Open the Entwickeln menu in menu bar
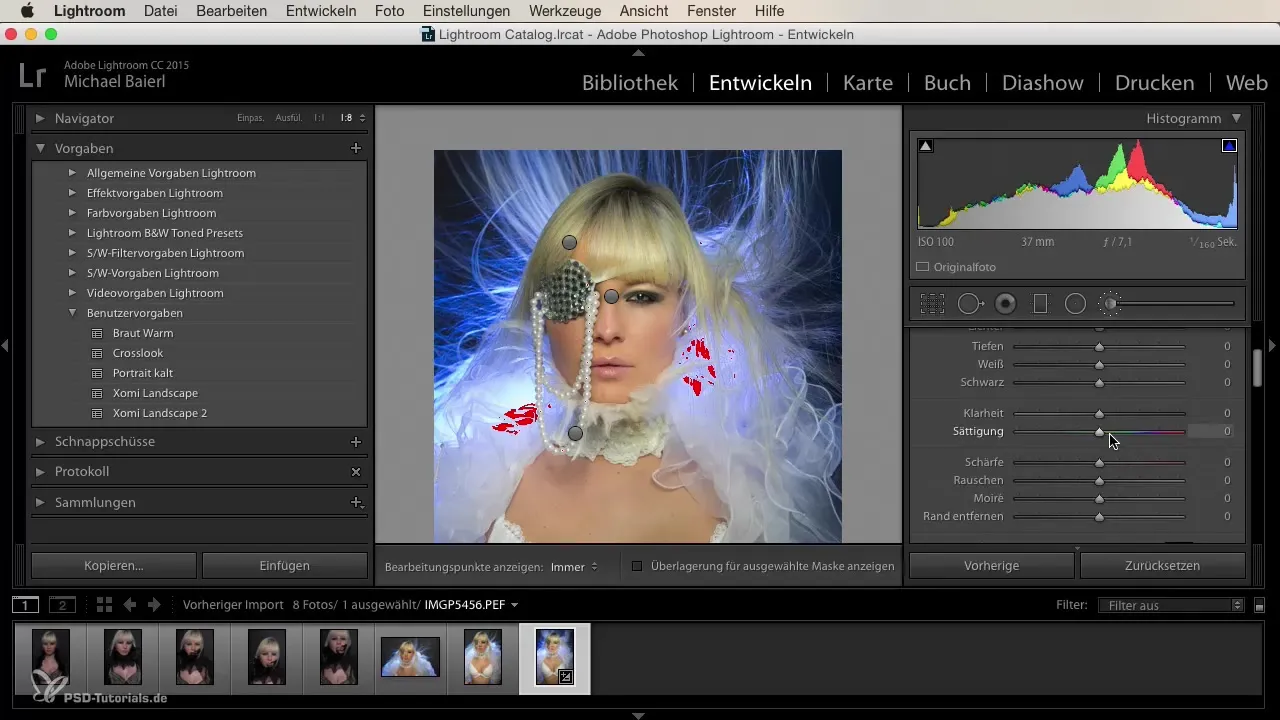 coord(321,11)
